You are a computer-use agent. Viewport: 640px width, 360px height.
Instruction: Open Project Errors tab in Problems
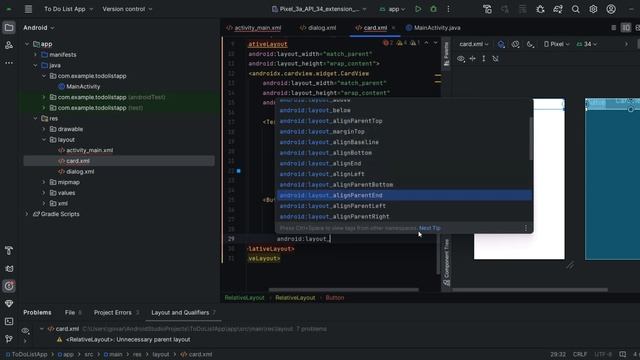pyautogui.click(x=116, y=312)
